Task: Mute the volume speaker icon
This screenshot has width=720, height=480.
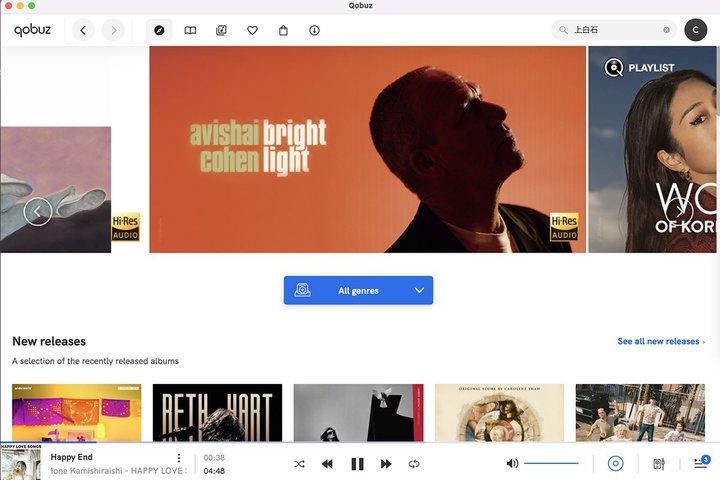Action: [512, 463]
